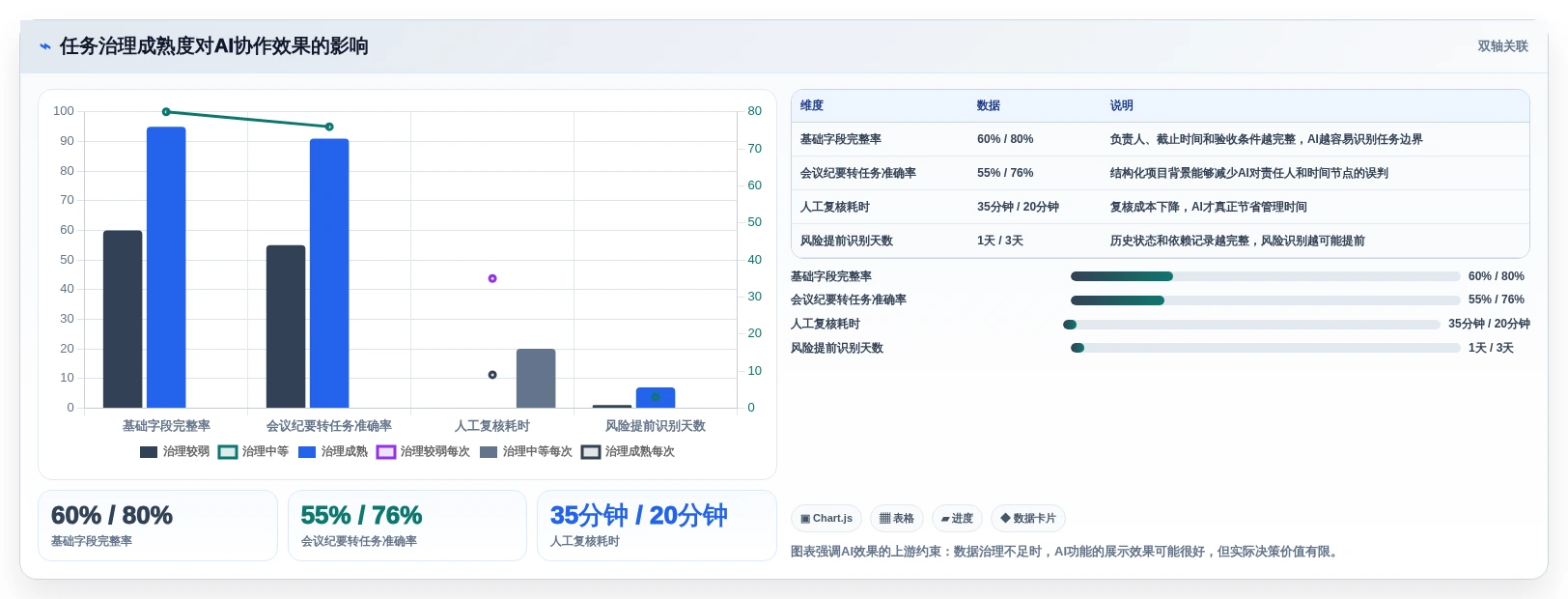Toggle the 治理成熟每次 legend item

(x=629, y=451)
